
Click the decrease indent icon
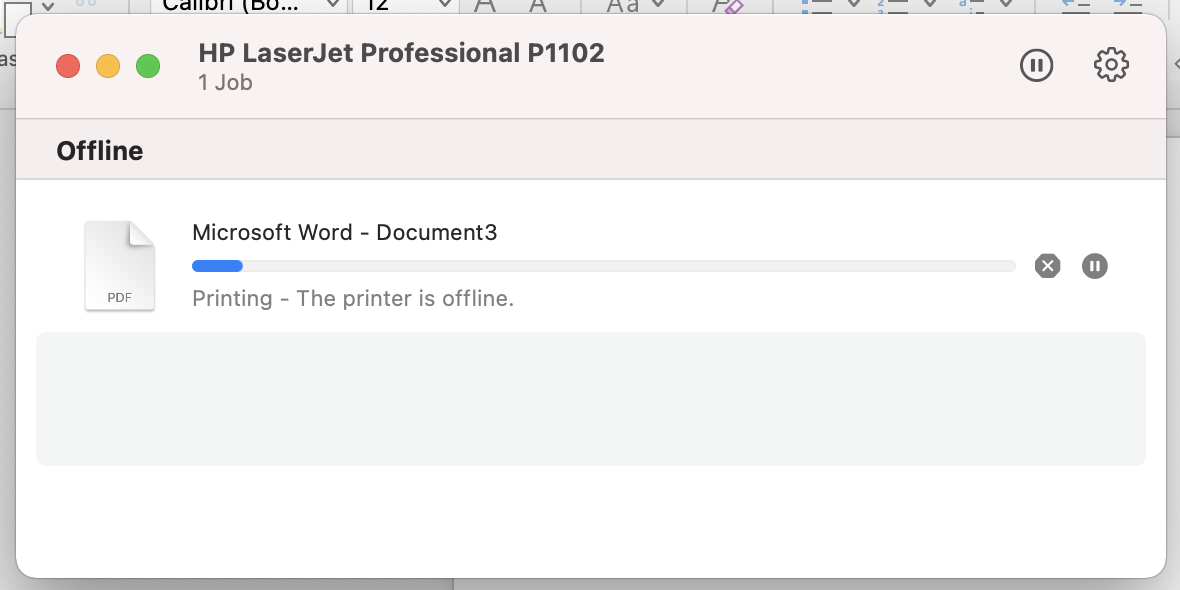[1075, 5]
